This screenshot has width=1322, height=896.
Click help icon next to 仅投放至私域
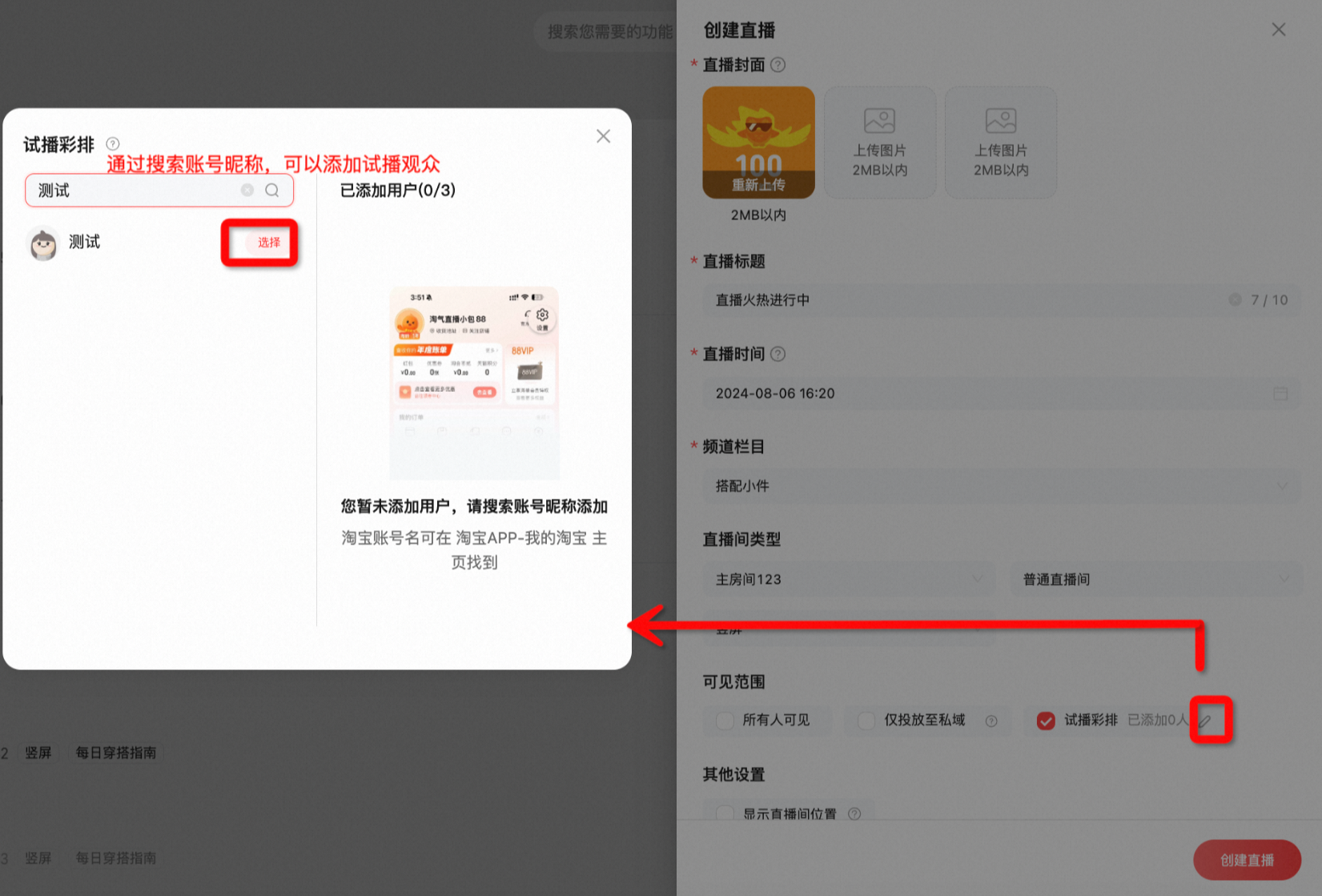point(991,721)
